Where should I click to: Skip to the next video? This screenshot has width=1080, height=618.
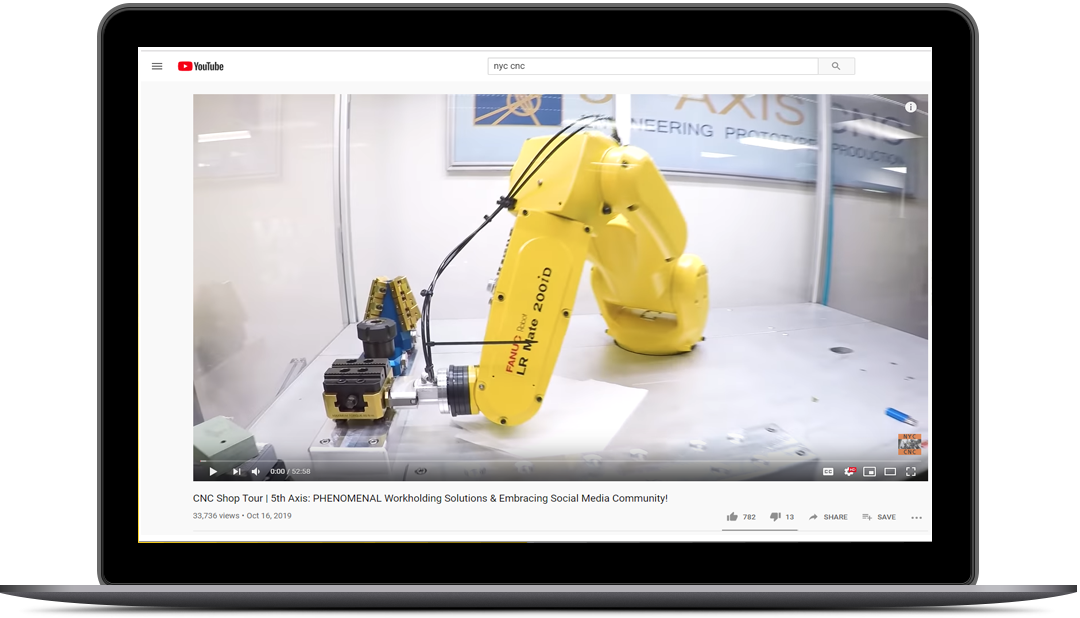(237, 471)
